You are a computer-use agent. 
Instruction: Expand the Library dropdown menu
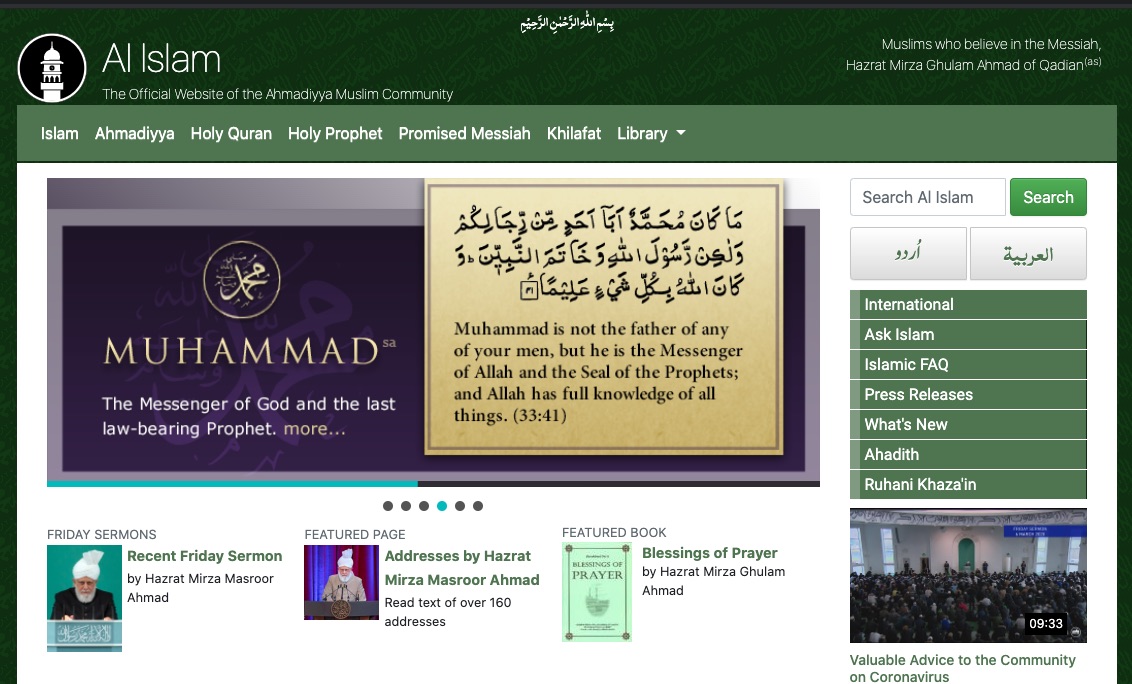651,133
